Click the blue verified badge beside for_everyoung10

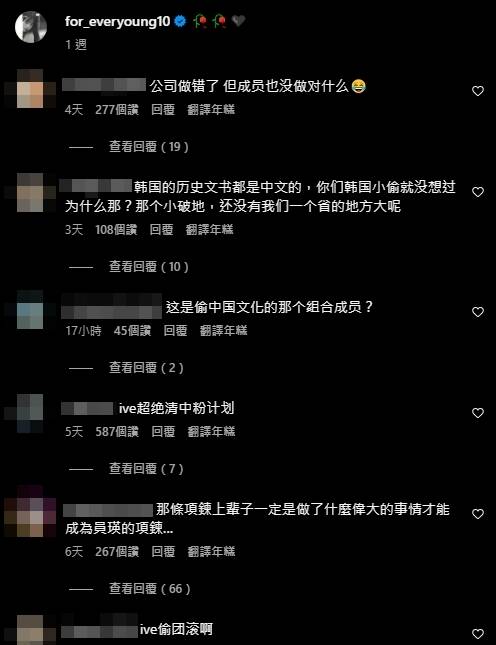pos(180,21)
